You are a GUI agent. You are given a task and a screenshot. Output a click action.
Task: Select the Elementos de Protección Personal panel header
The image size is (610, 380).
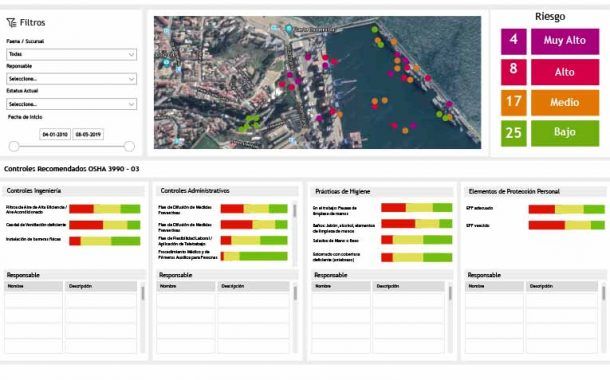pos(535,191)
